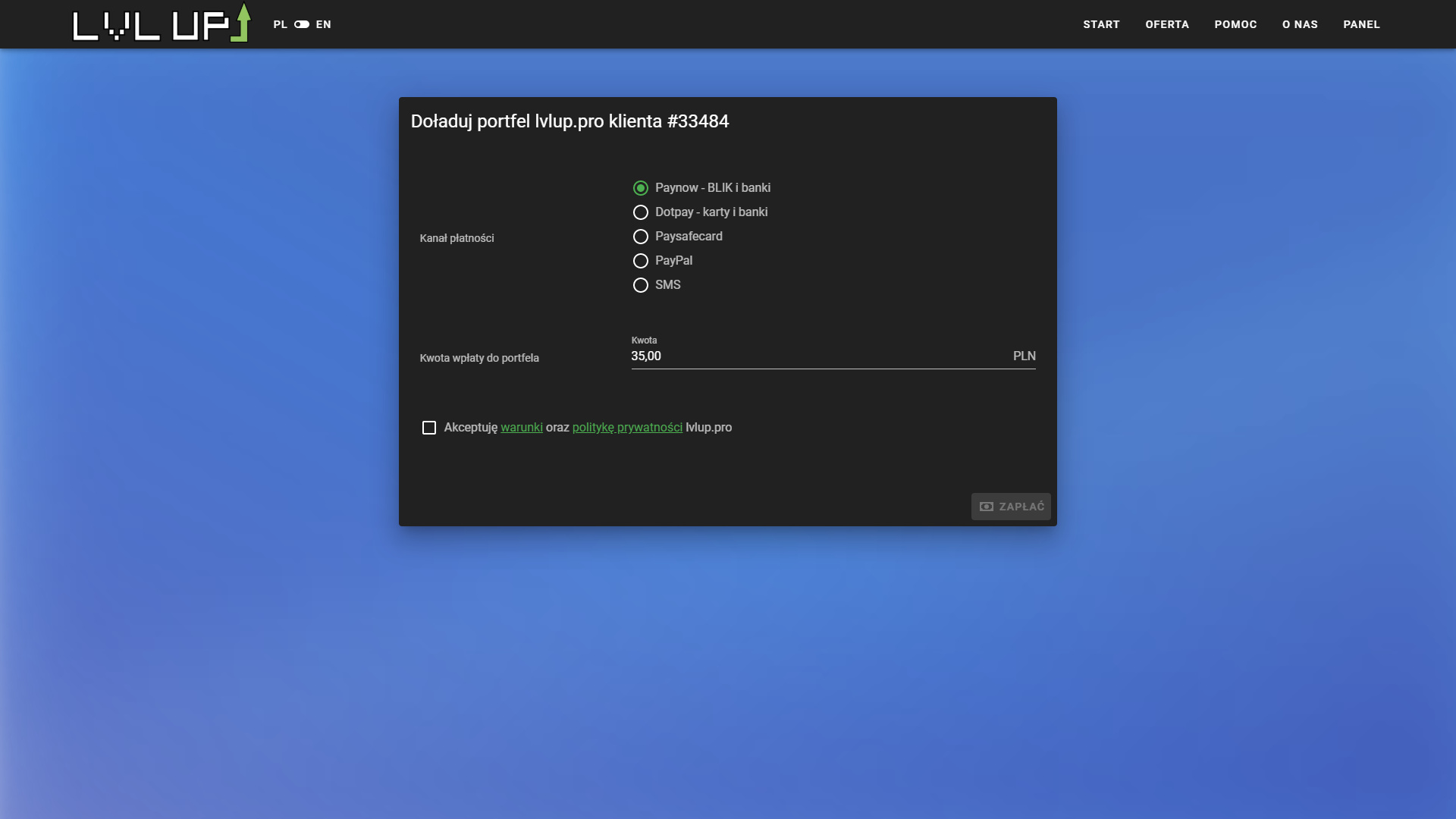This screenshot has height=819, width=1456.
Task: Open the O NAS page
Action: click(1300, 24)
